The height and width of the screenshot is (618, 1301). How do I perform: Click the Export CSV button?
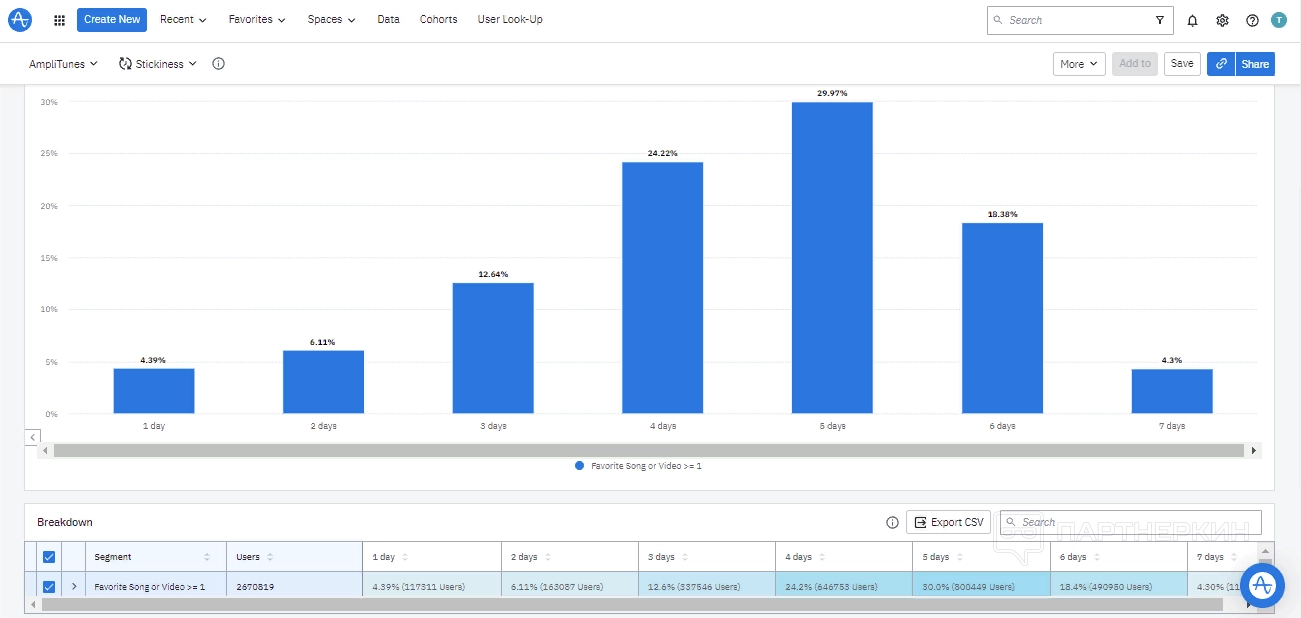948,522
